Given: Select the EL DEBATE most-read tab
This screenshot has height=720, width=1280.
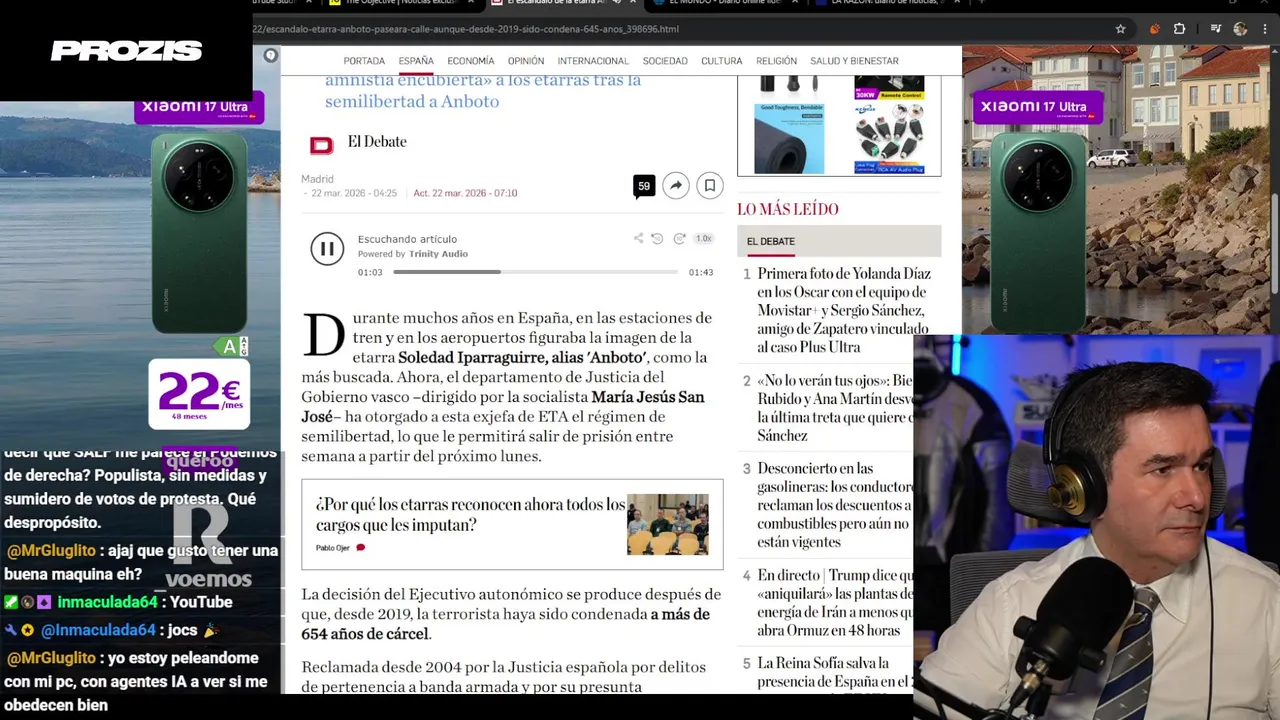Looking at the screenshot, I should coord(771,241).
